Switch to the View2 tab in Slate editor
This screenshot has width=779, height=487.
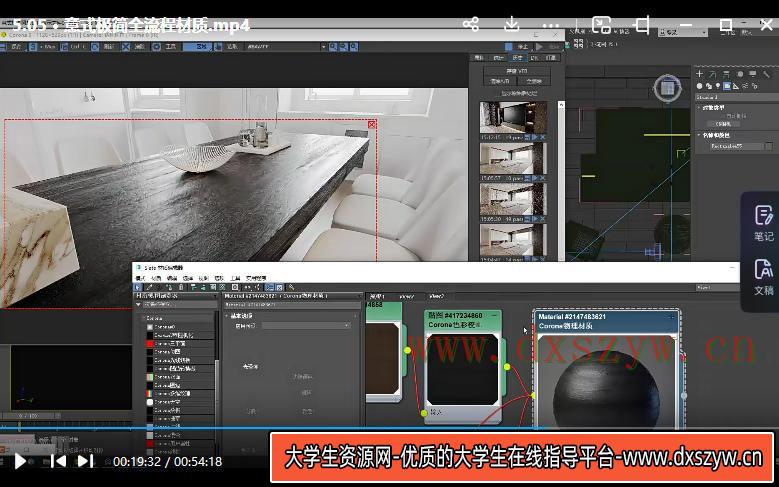pyautogui.click(x=406, y=296)
